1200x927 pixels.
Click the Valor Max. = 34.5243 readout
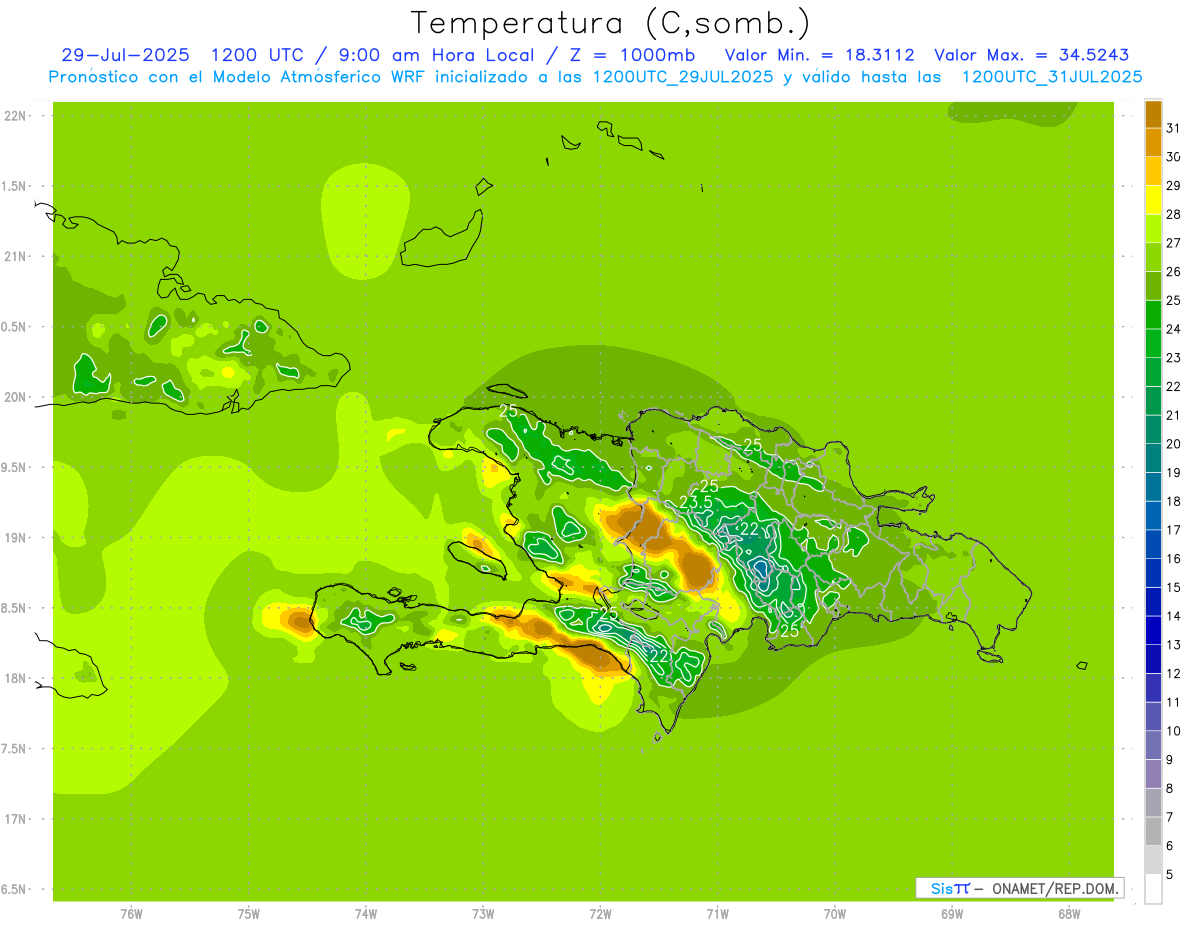click(x=1031, y=55)
